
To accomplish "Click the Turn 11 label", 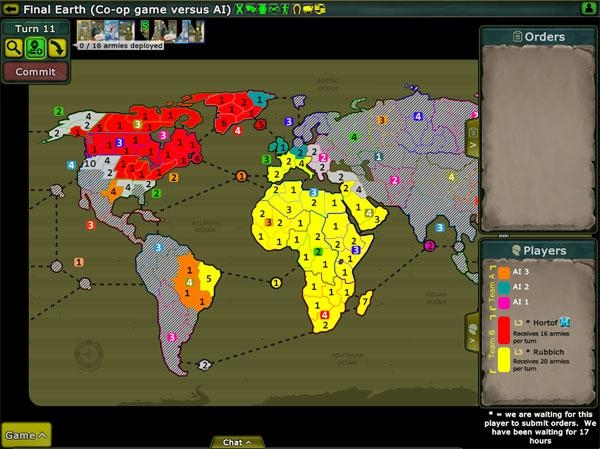I will click(35, 28).
